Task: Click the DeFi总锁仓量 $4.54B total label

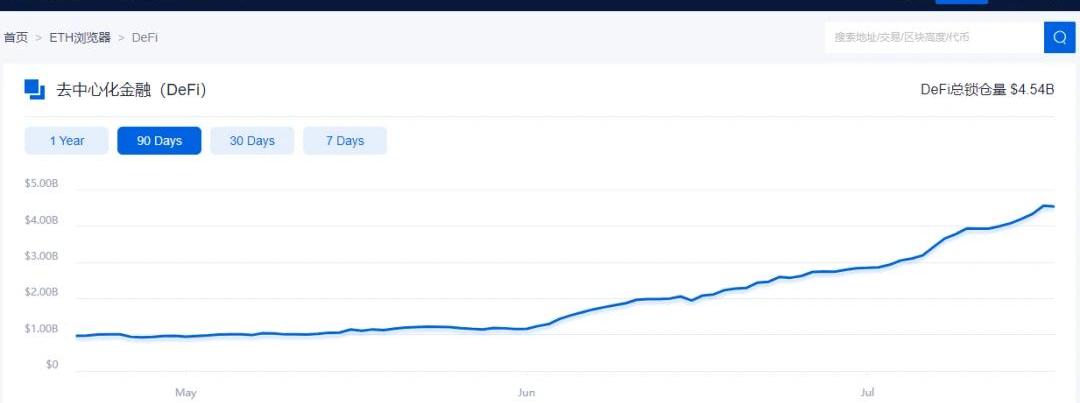Action: click(987, 90)
